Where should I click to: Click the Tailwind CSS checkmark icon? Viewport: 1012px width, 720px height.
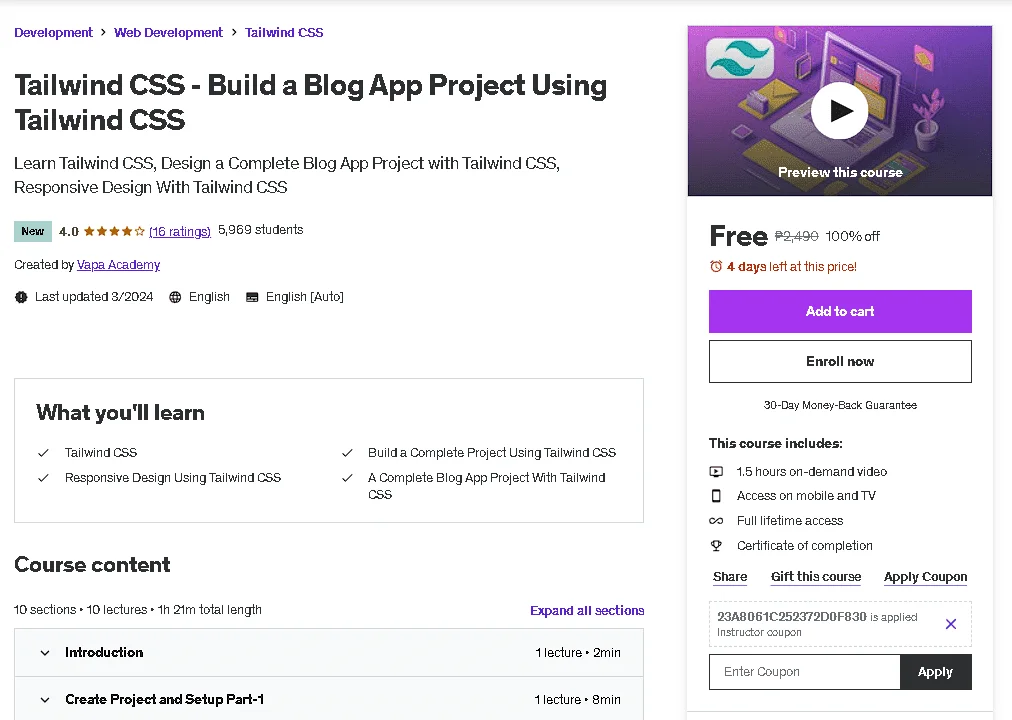pos(43,453)
